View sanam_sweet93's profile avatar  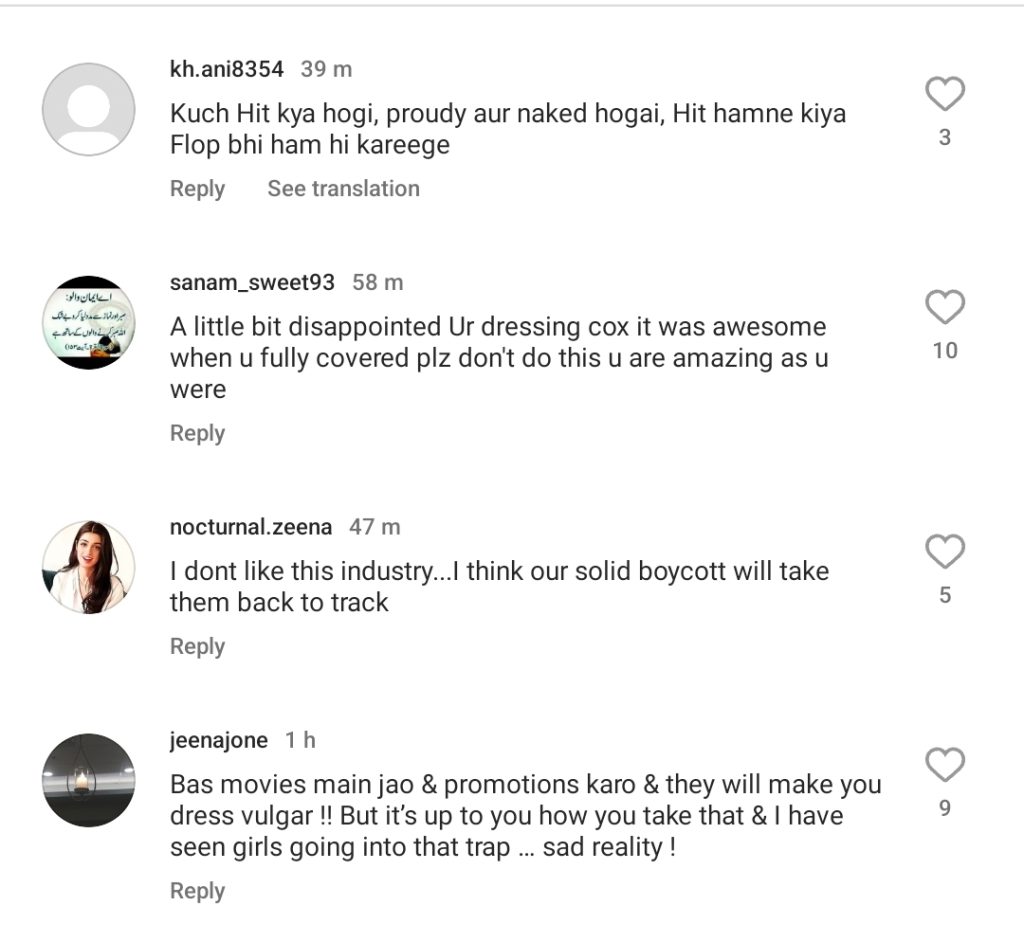click(88, 323)
